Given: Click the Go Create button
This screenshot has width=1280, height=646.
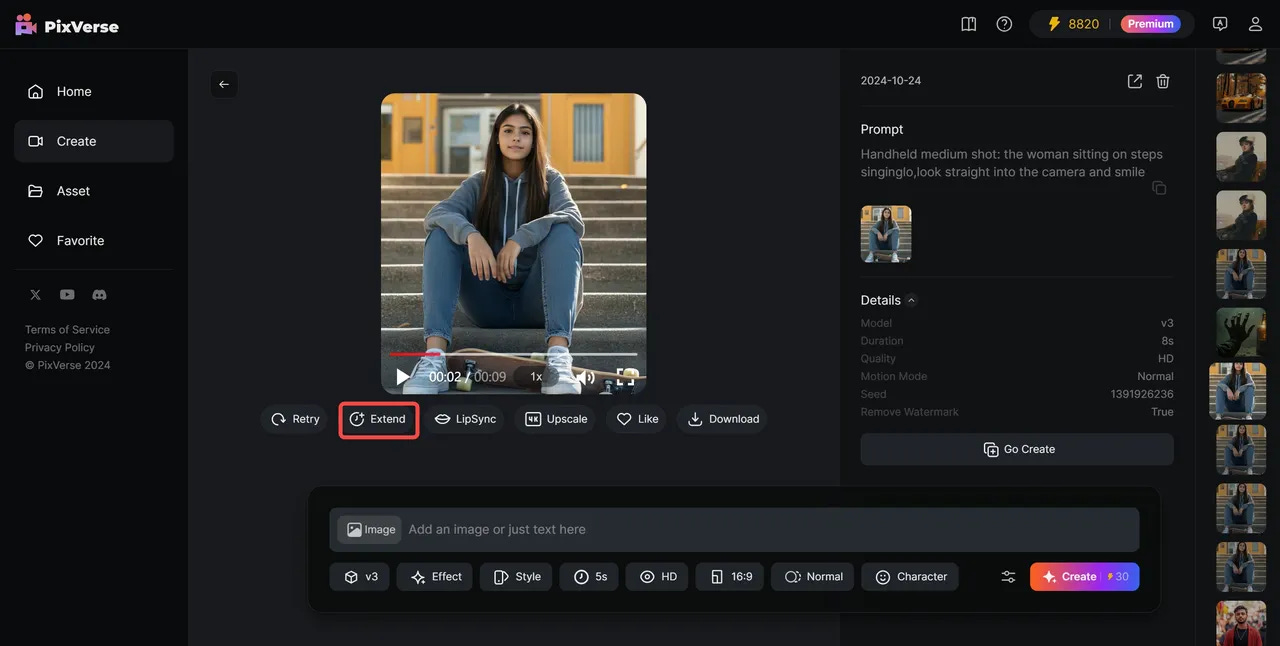Looking at the screenshot, I should [1017, 449].
